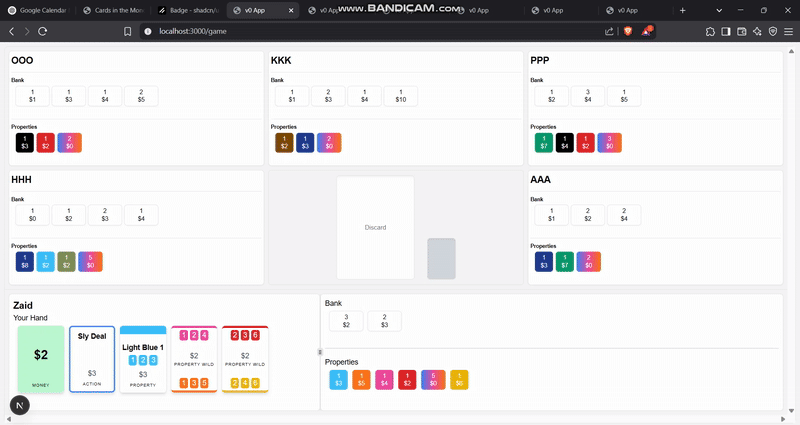Open the share icon in address bar
Screen dimensions: 800x425
click(609, 31)
